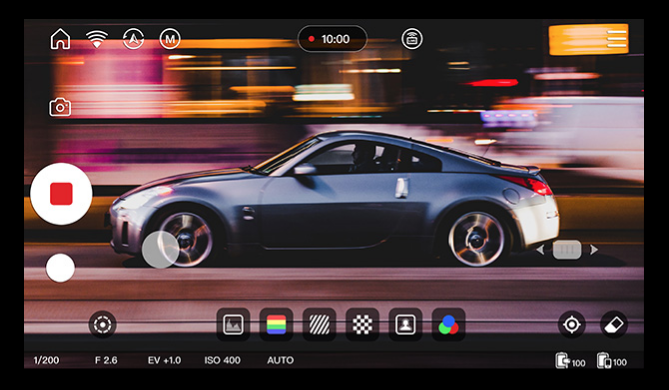
Task: Toggle zebra stripes exposure overlay
Action: 319,325
